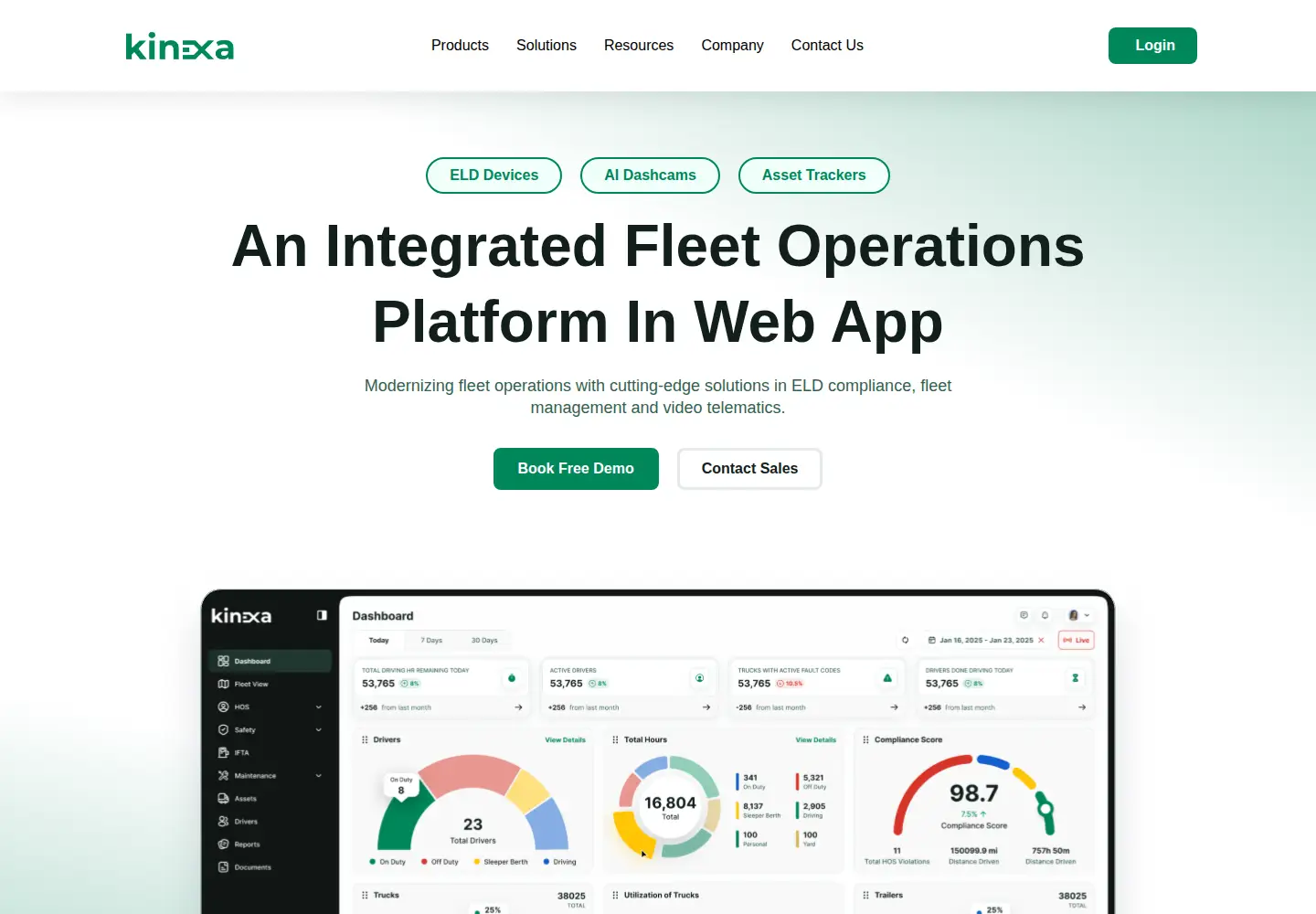Click the Kinexa logo in the site header

tap(179, 46)
